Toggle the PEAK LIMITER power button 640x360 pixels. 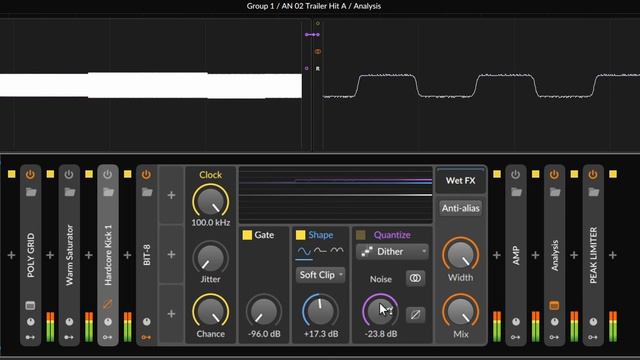593,175
